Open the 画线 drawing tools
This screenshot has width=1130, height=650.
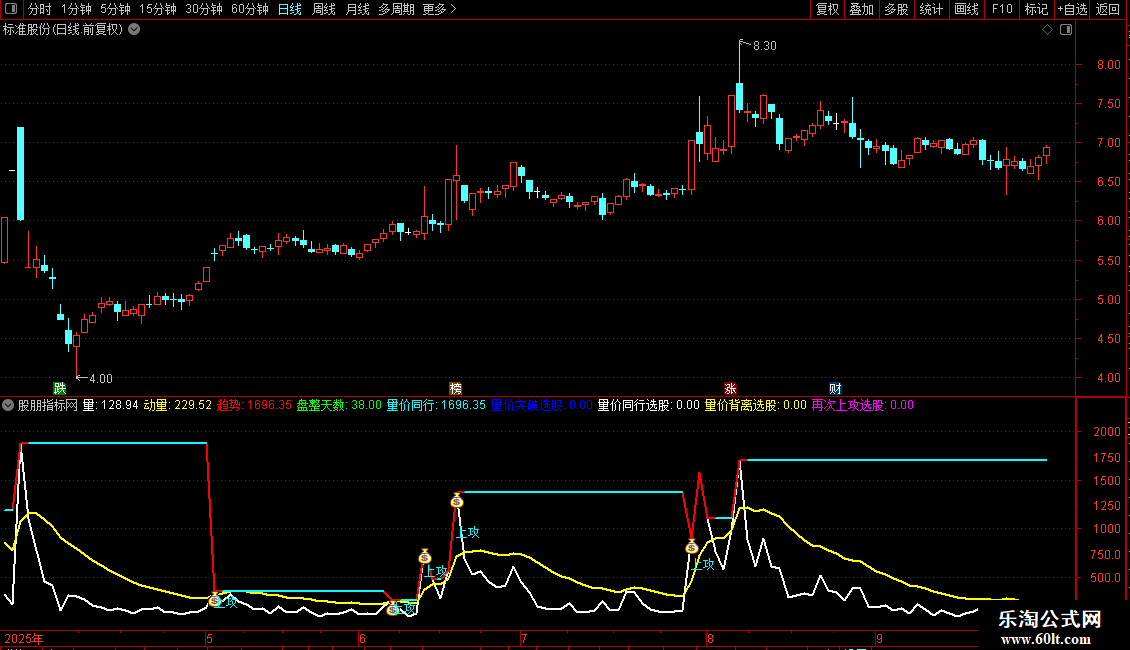(x=966, y=9)
